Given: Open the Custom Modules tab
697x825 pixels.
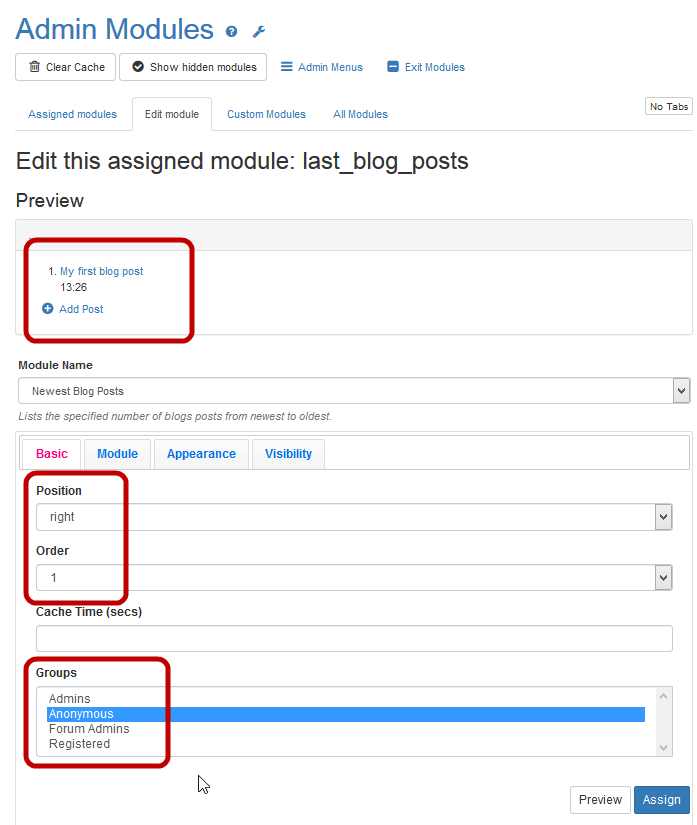Looking at the screenshot, I should pyautogui.click(x=266, y=114).
